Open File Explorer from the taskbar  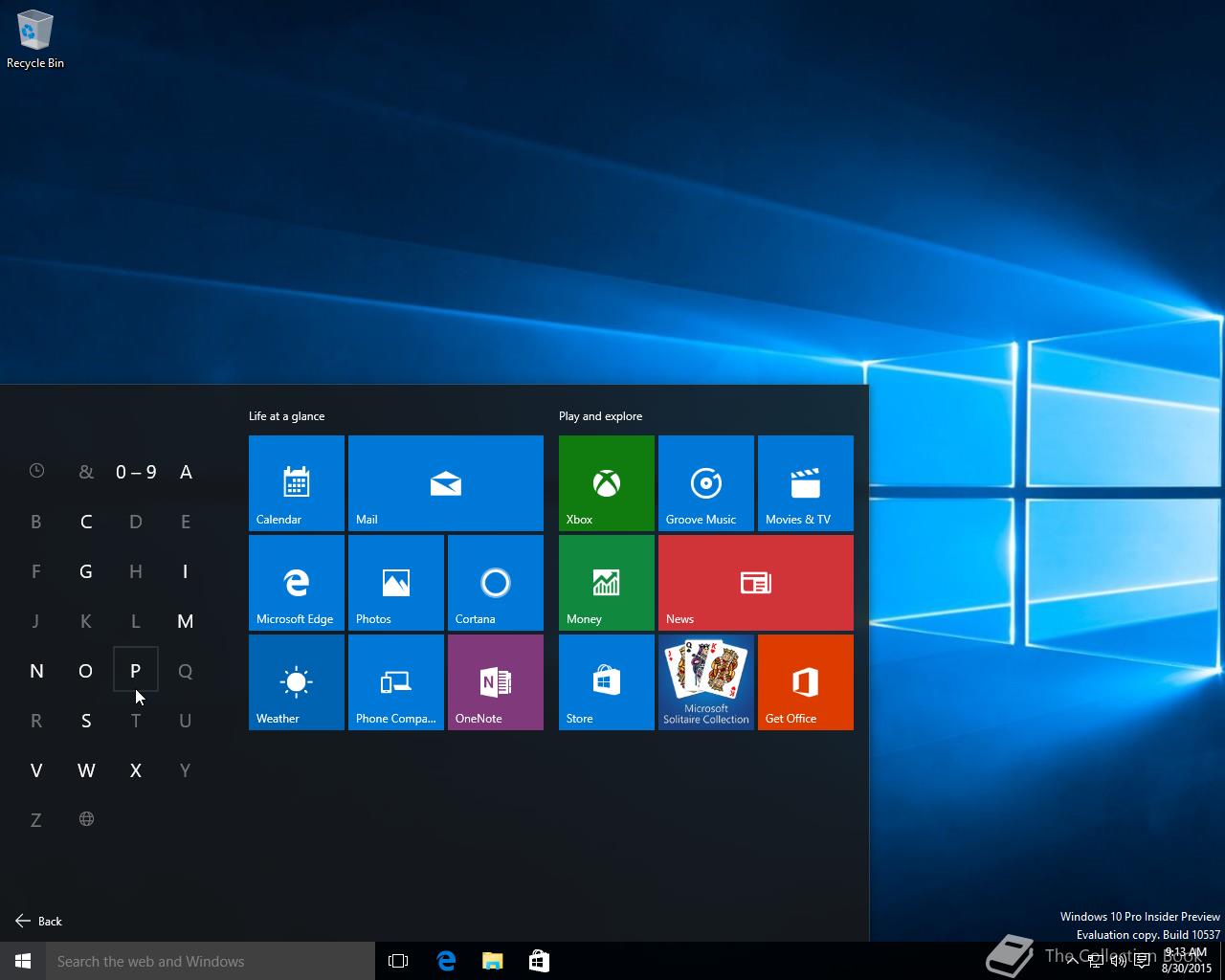click(x=492, y=961)
